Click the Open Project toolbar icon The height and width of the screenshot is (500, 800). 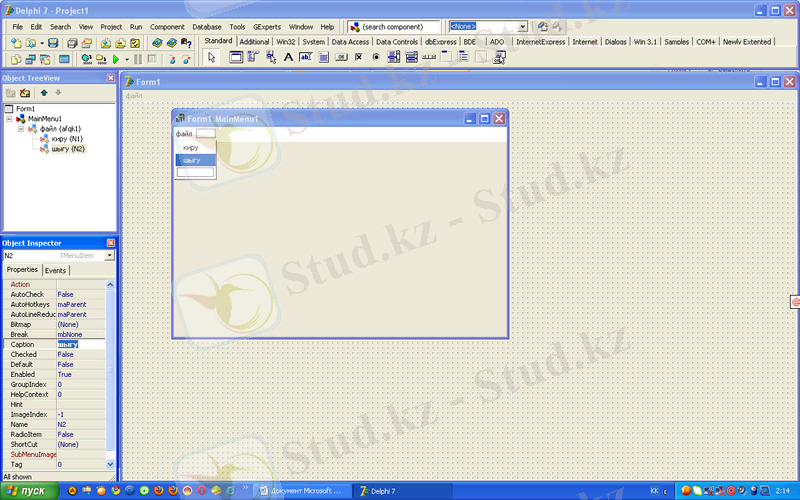pyautogui.click(x=87, y=43)
